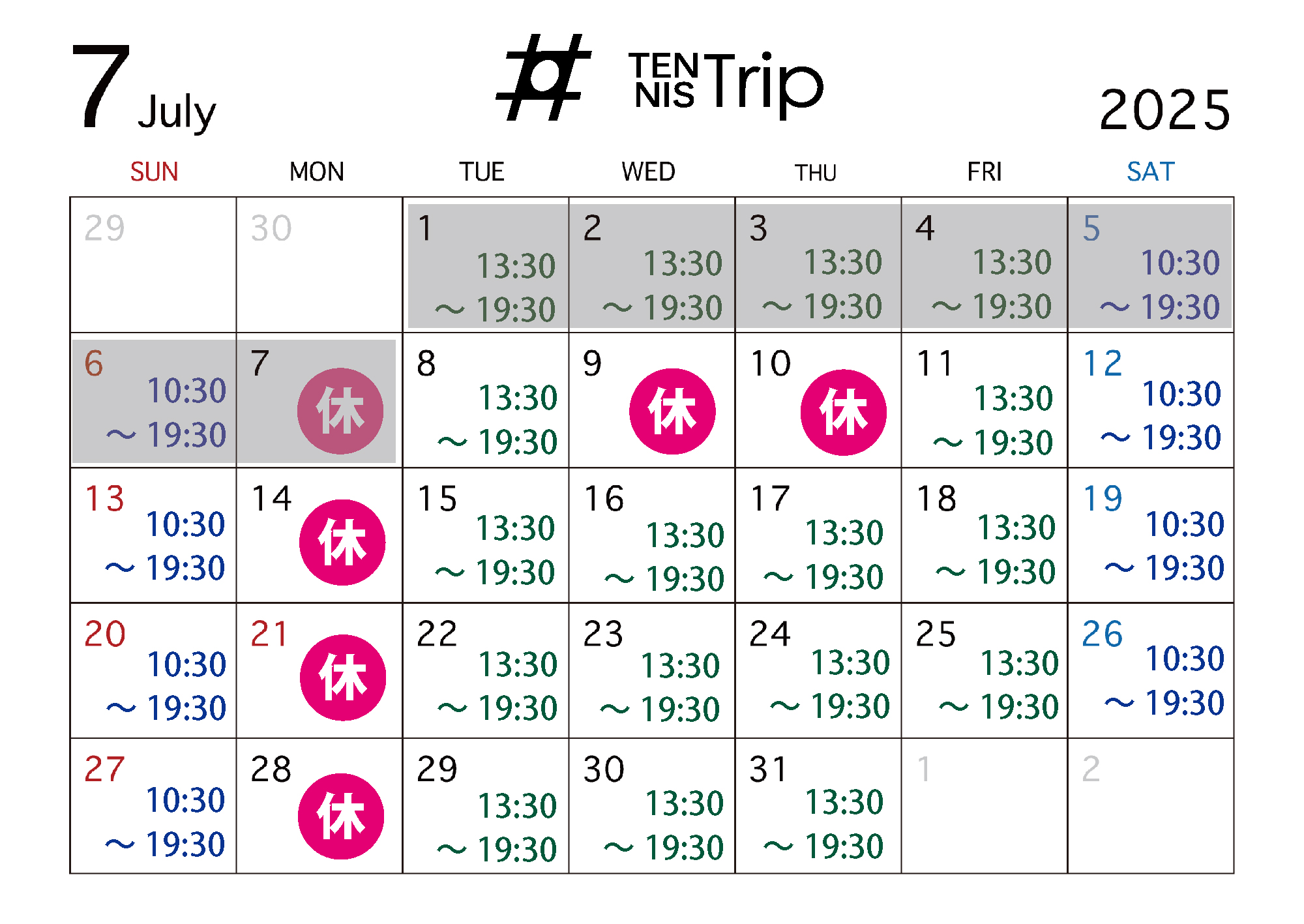Click the July month heading
The width and height of the screenshot is (1304, 924).
(176, 112)
